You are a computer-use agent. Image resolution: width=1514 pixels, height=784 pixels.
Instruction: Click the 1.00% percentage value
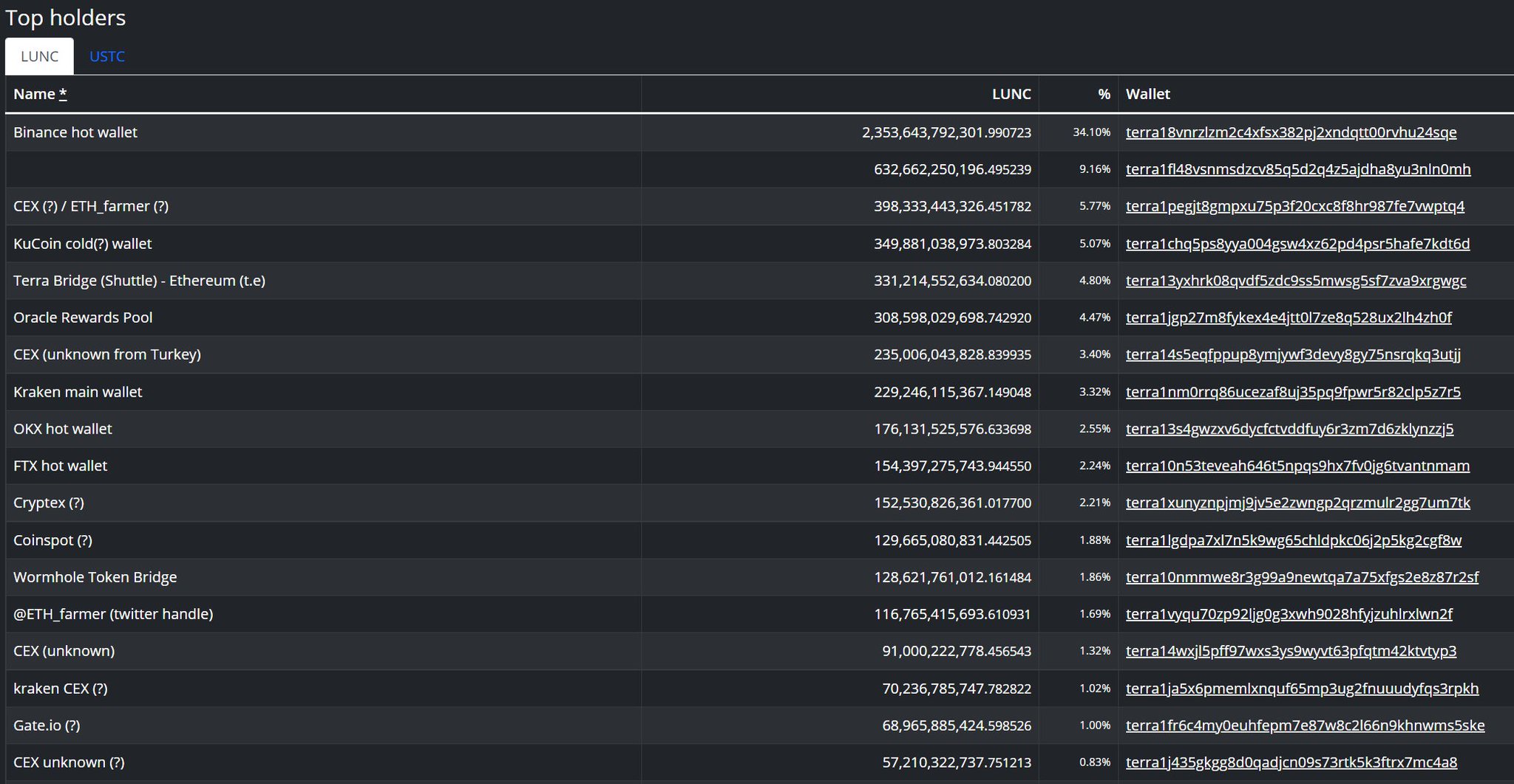(1095, 726)
